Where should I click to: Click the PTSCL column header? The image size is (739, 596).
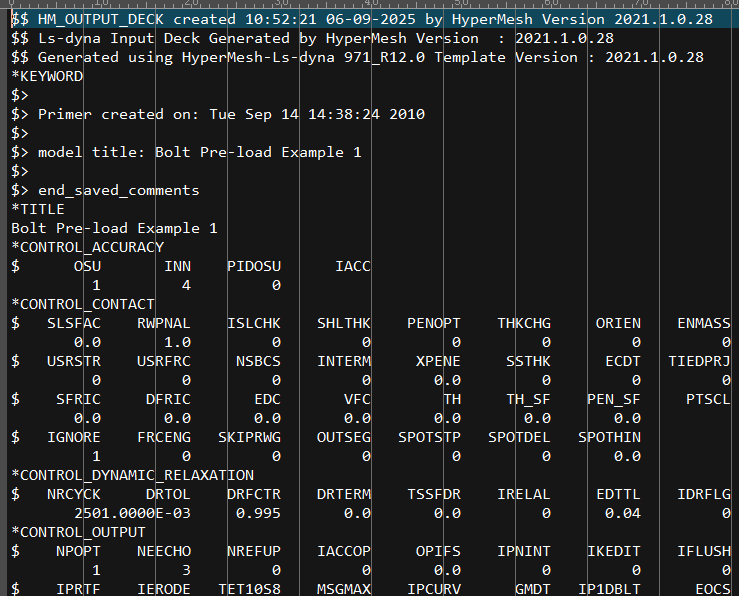click(x=708, y=400)
